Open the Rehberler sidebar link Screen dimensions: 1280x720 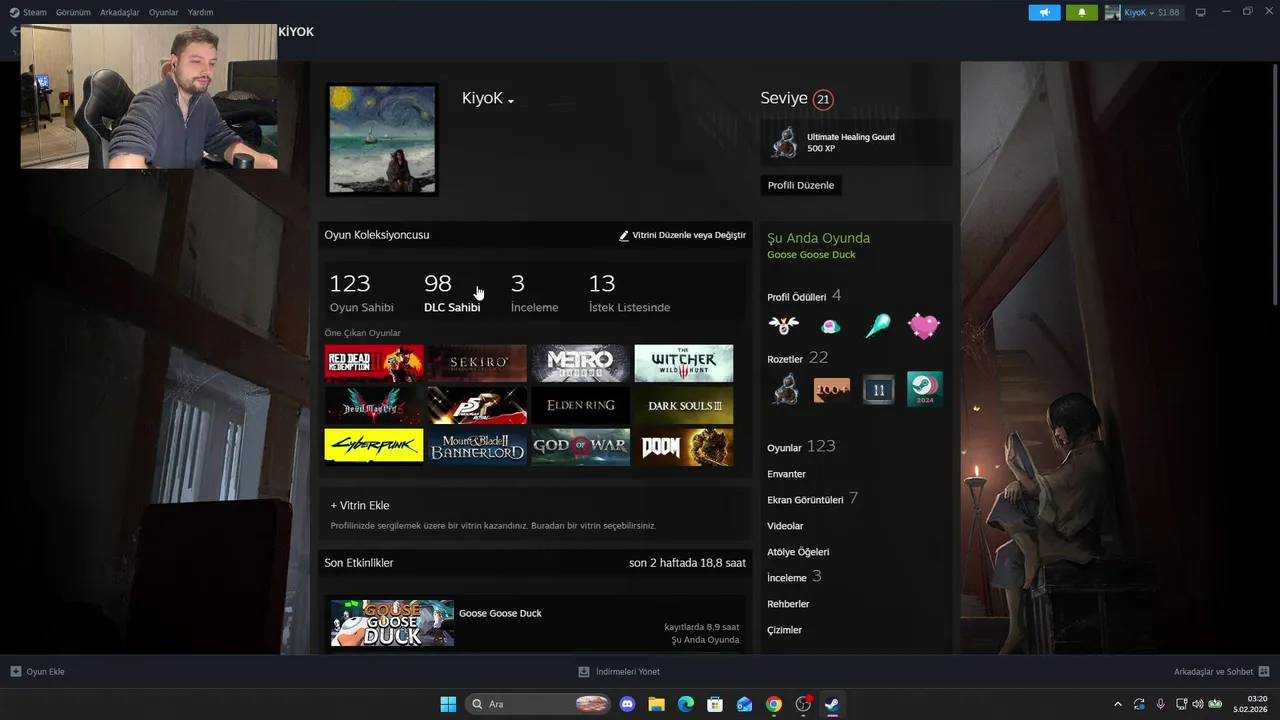(x=788, y=604)
